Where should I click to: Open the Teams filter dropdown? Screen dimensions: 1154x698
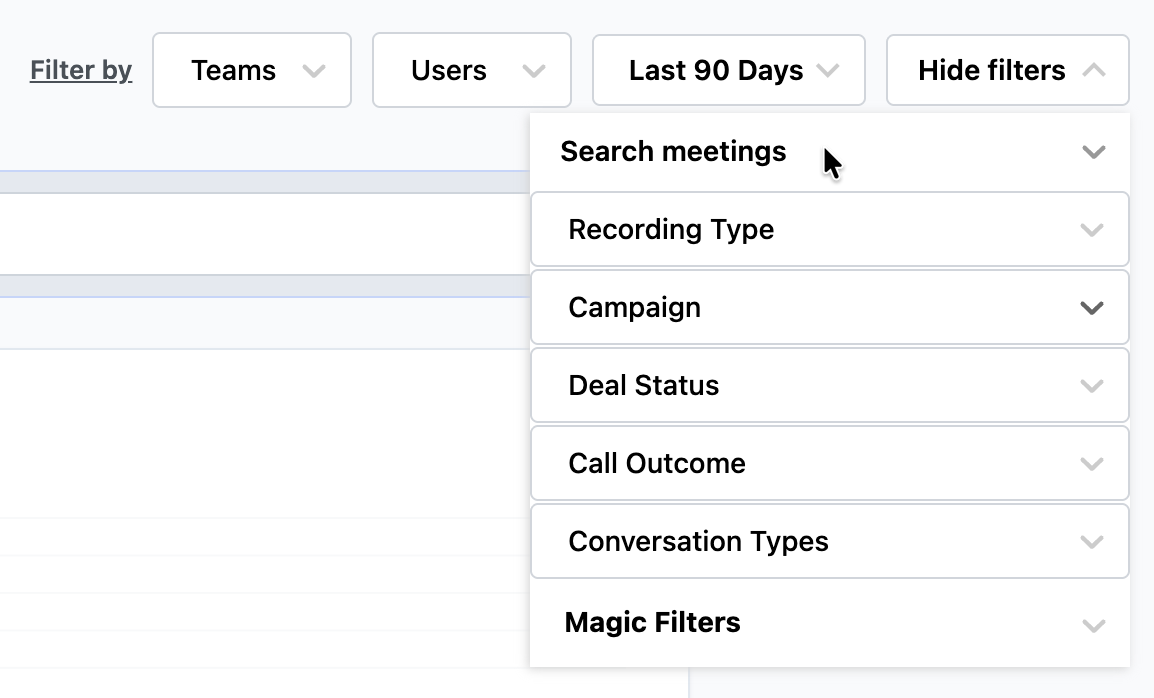click(251, 71)
